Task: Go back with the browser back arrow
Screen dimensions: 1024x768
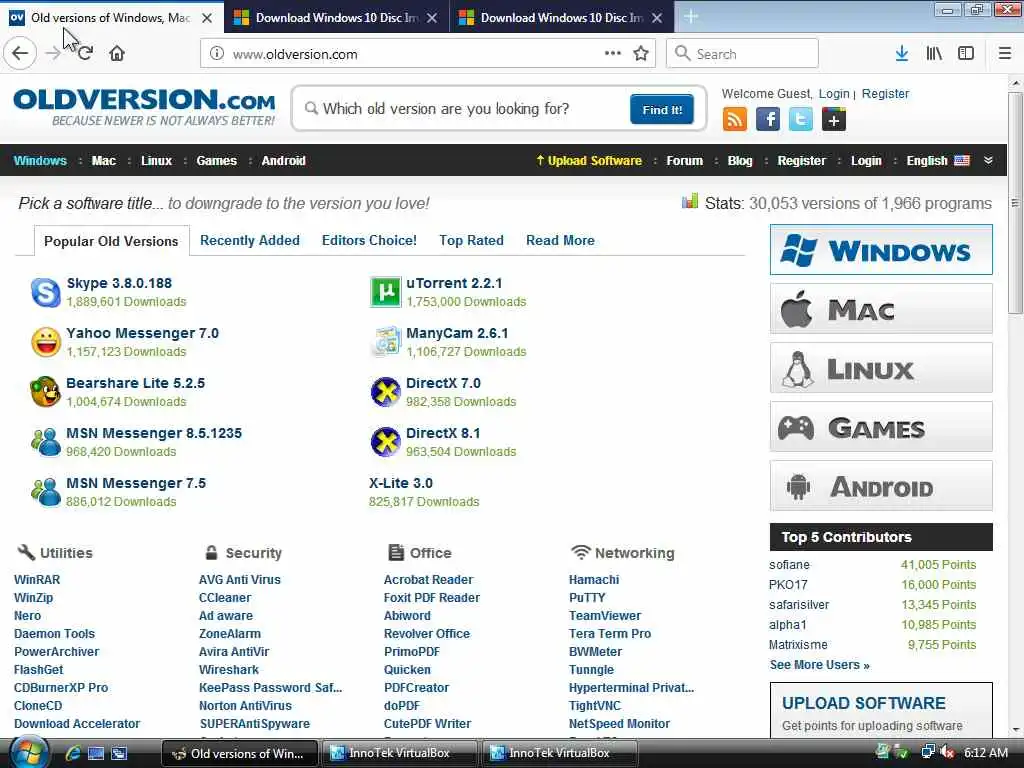Action: pos(20,53)
